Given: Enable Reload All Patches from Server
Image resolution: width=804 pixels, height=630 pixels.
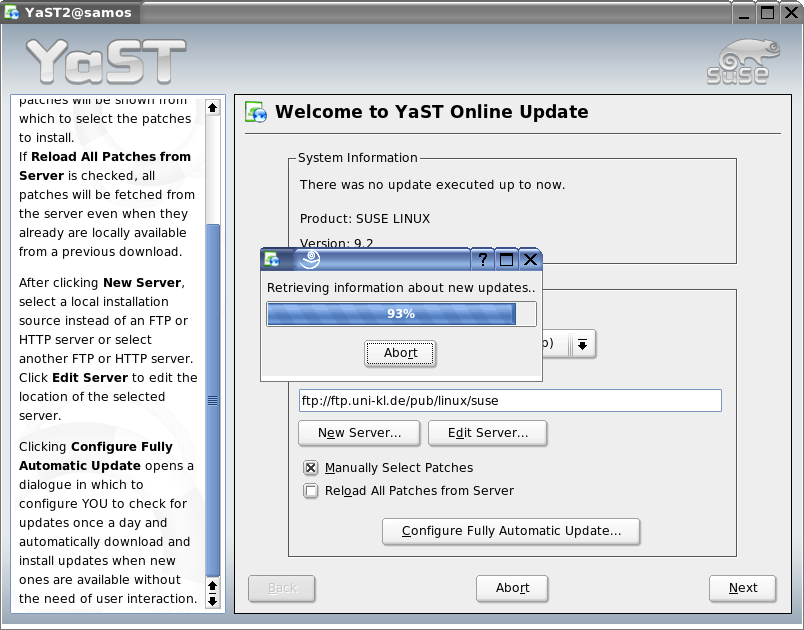Looking at the screenshot, I should pyautogui.click(x=310, y=491).
